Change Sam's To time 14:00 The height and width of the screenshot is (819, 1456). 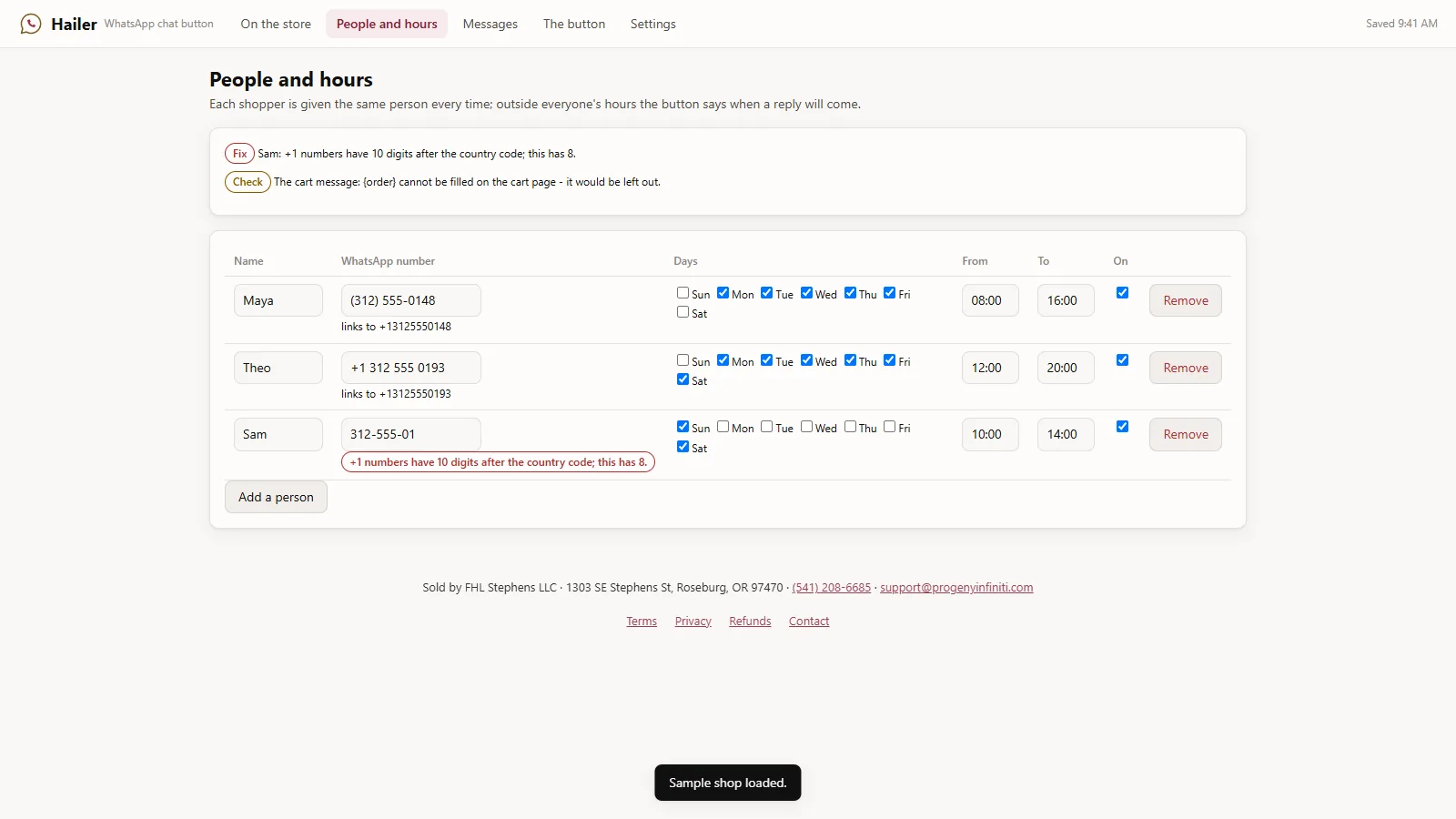point(1066,434)
